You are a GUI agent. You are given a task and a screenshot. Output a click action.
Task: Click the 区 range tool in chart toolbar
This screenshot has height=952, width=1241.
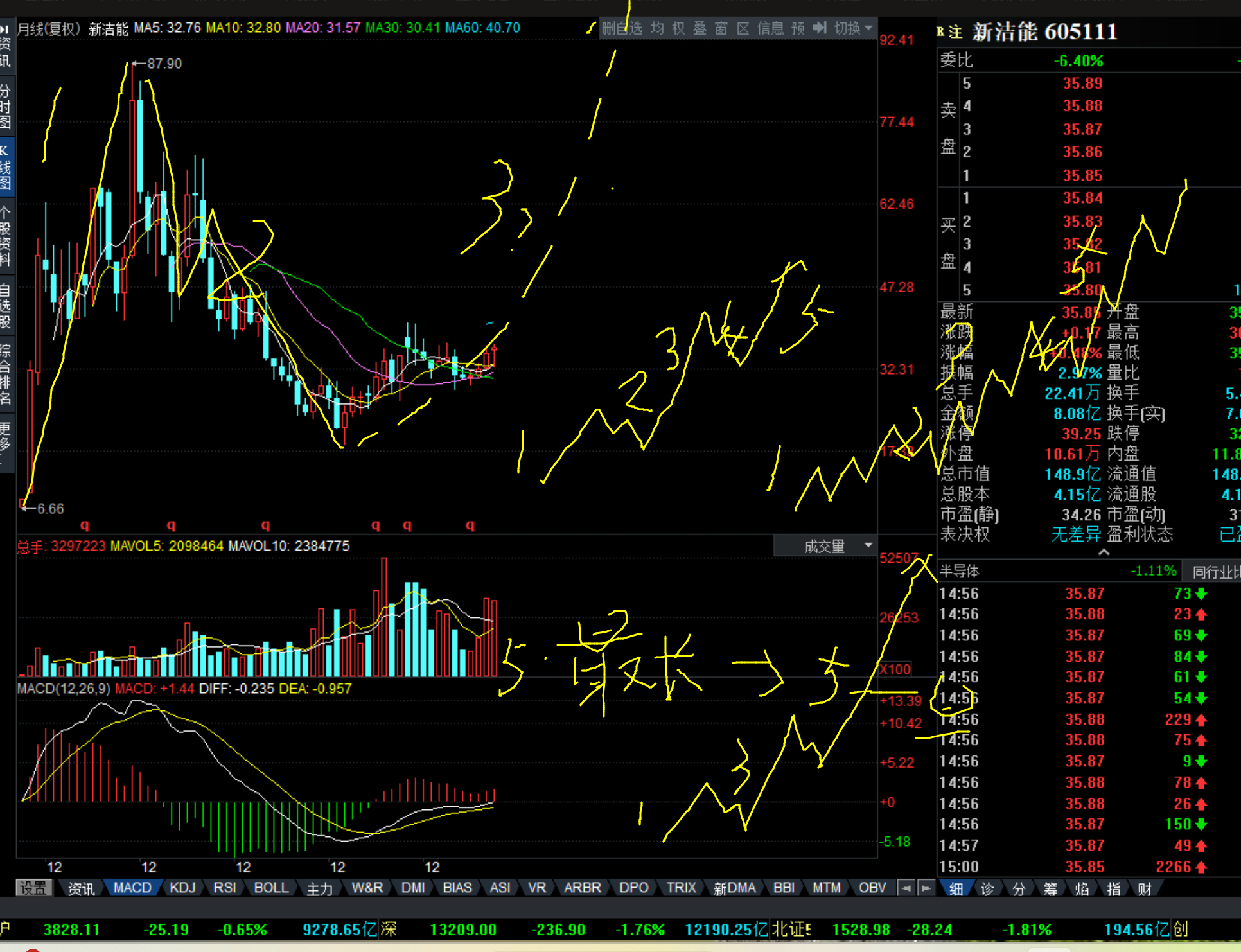(743, 28)
